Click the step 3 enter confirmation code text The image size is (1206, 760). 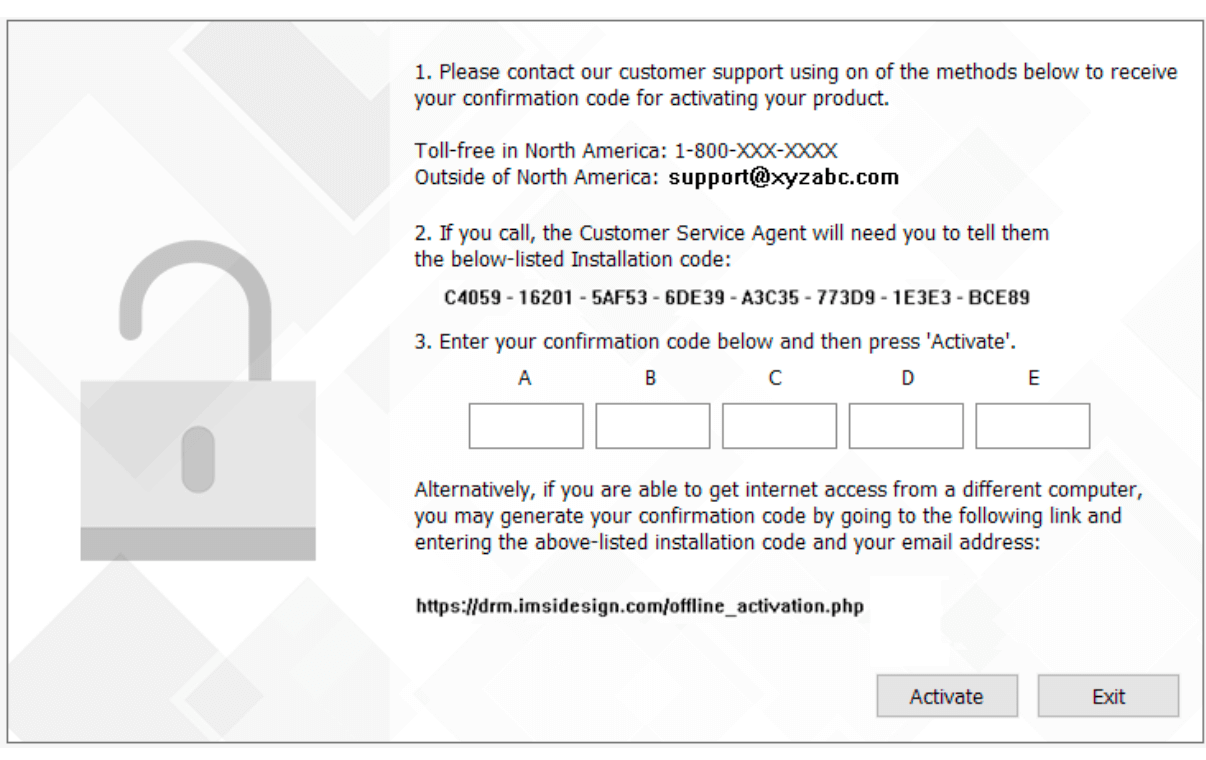pos(715,342)
